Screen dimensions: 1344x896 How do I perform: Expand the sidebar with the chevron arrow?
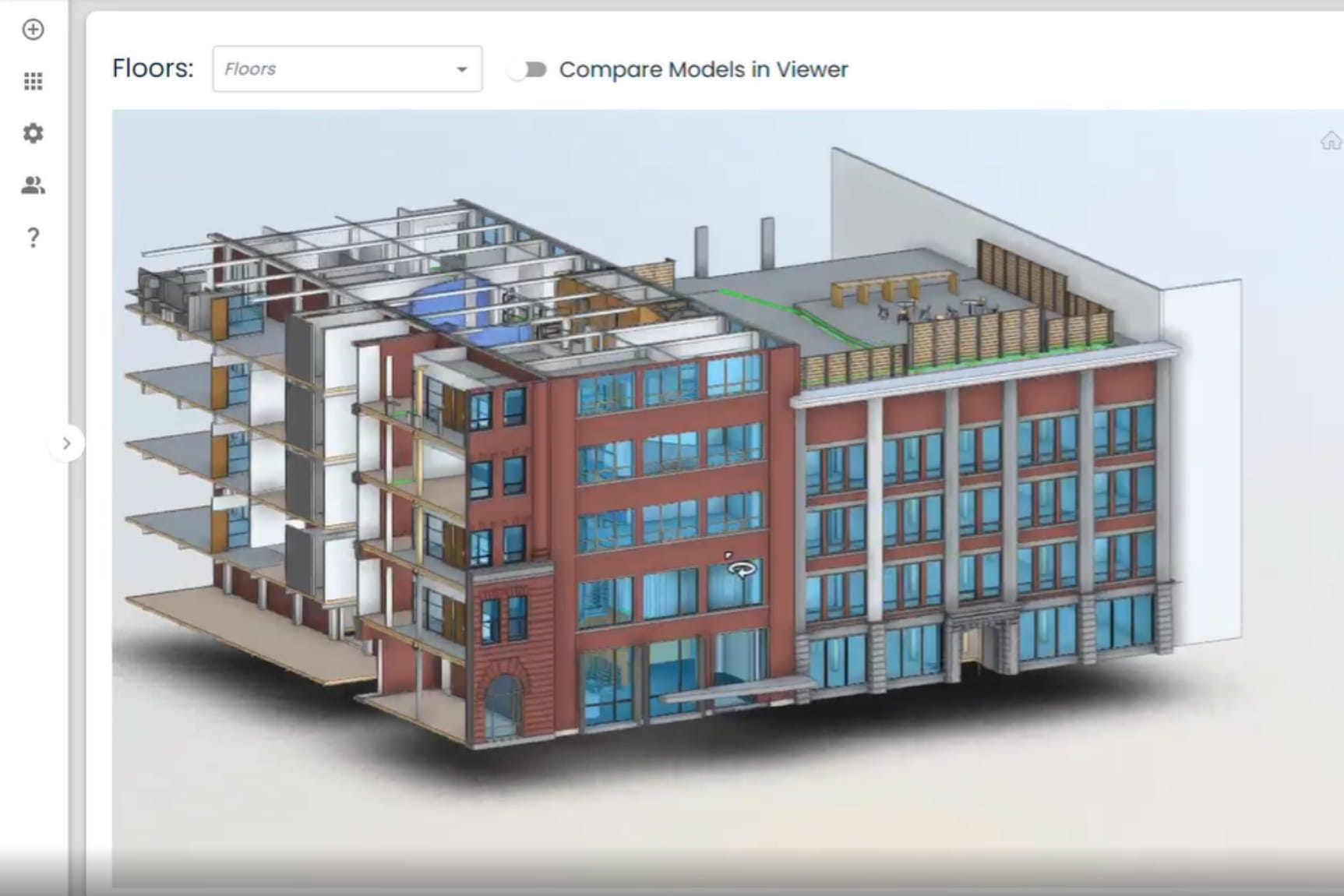67,443
